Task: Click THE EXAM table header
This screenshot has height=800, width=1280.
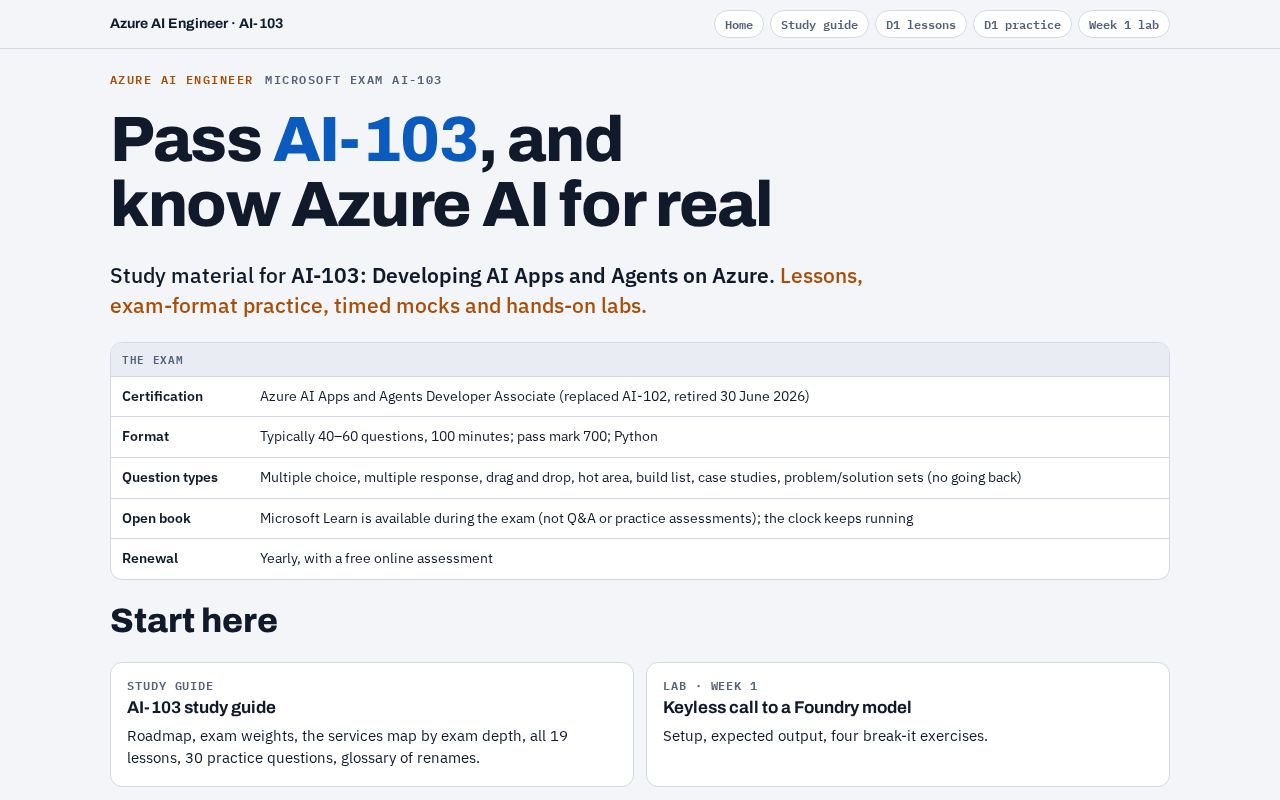Action: [x=640, y=360]
